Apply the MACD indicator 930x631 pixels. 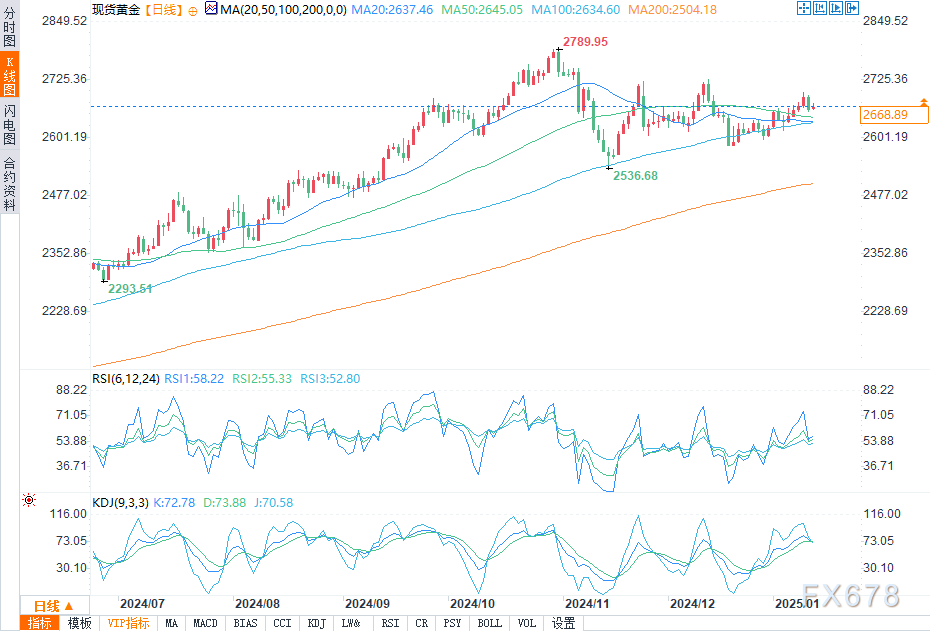click(205, 623)
